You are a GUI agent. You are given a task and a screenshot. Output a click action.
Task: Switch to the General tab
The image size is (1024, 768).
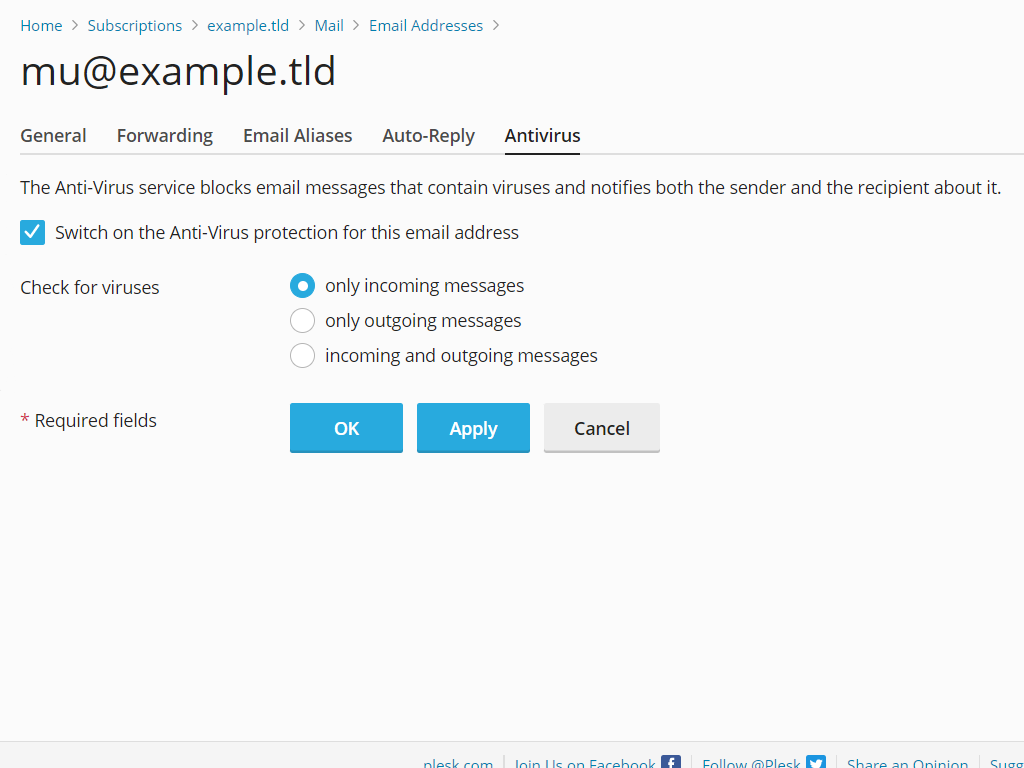coord(53,135)
